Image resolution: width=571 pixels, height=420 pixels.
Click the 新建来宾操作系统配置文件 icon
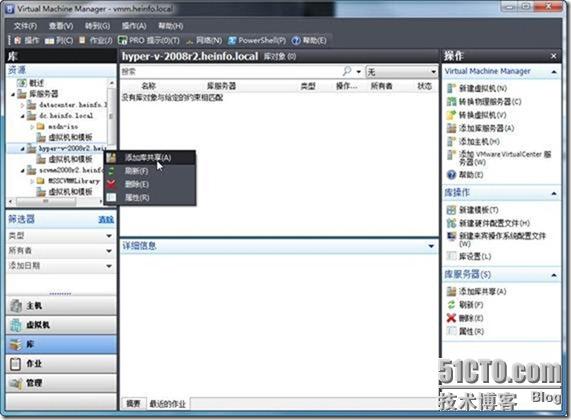coord(451,236)
